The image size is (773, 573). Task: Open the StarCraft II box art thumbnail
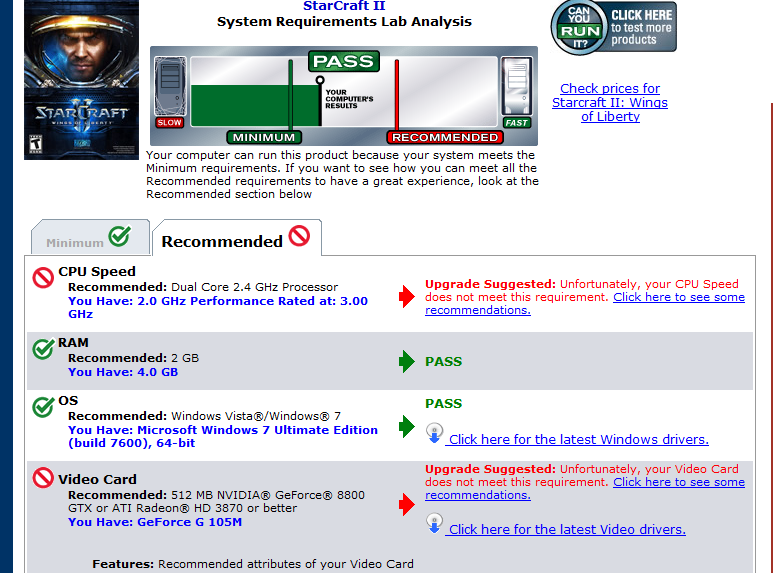click(81, 79)
